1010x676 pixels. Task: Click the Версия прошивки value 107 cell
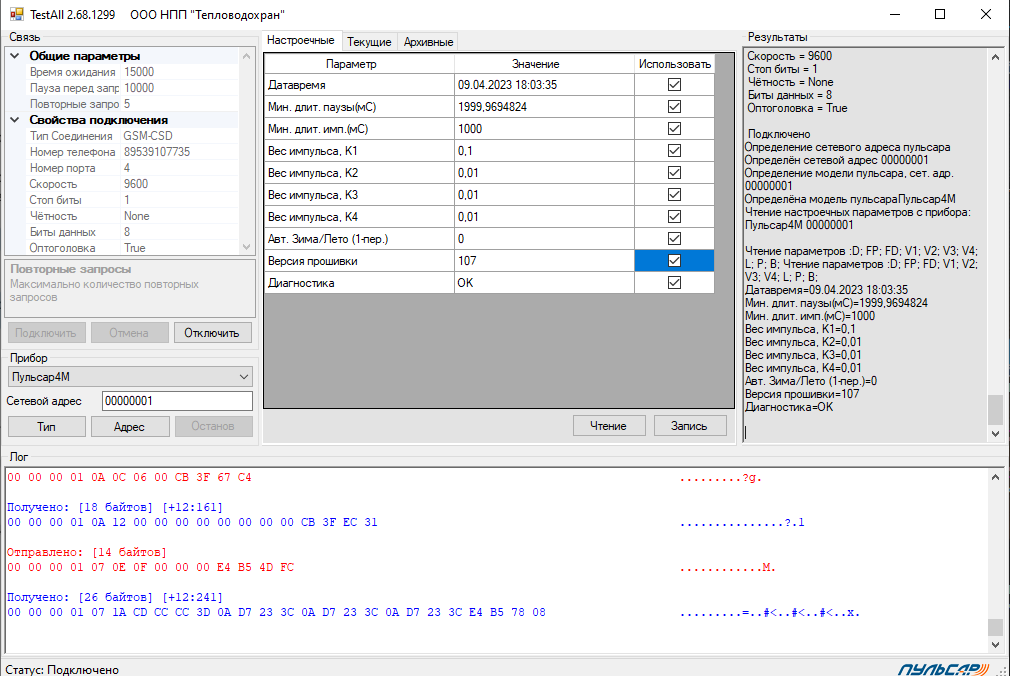point(544,260)
